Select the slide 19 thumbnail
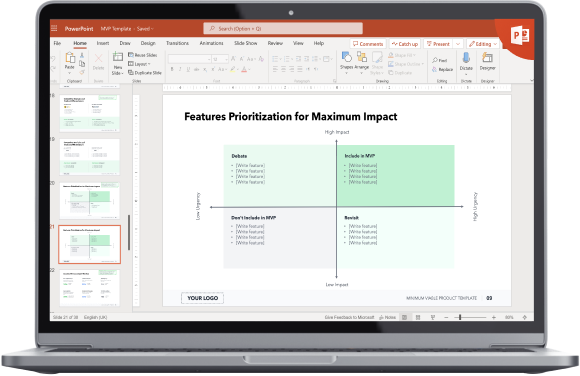The height and width of the screenshot is (376, 580). coord(90,157)
